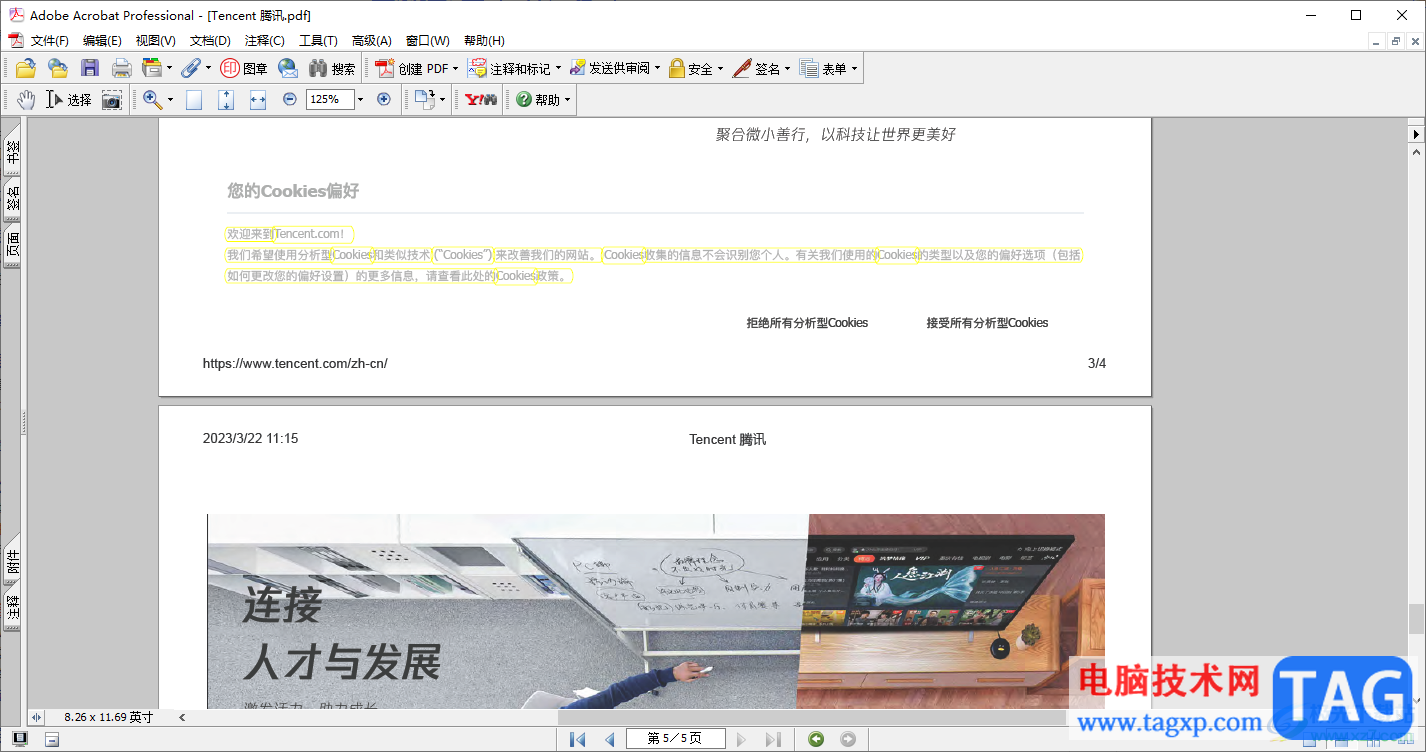Screen dimensions: 1426x752
Task: Go to previous view green arrow
Action: (x=817, y=739)
